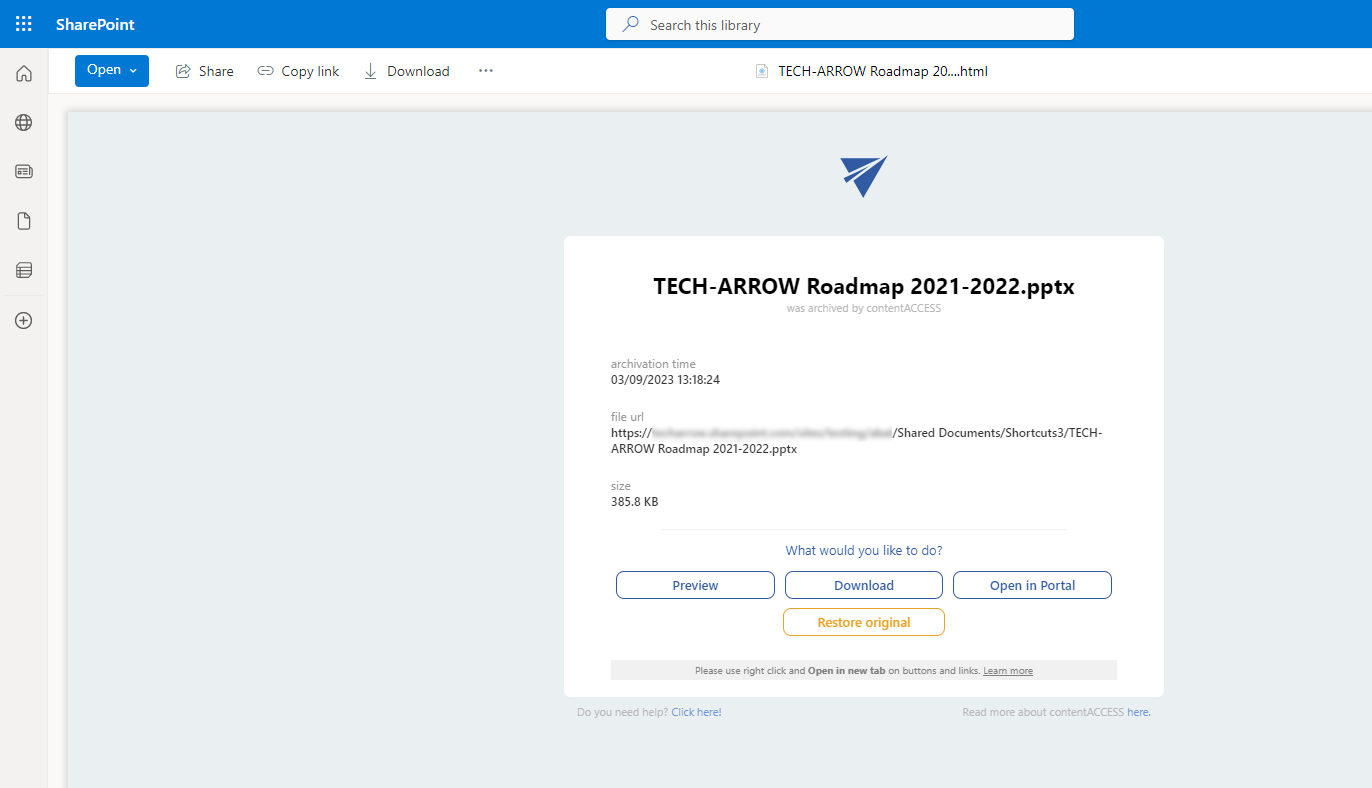Open My lists icon in sidebar
The image size is (1372, 788).
(24, 270)
